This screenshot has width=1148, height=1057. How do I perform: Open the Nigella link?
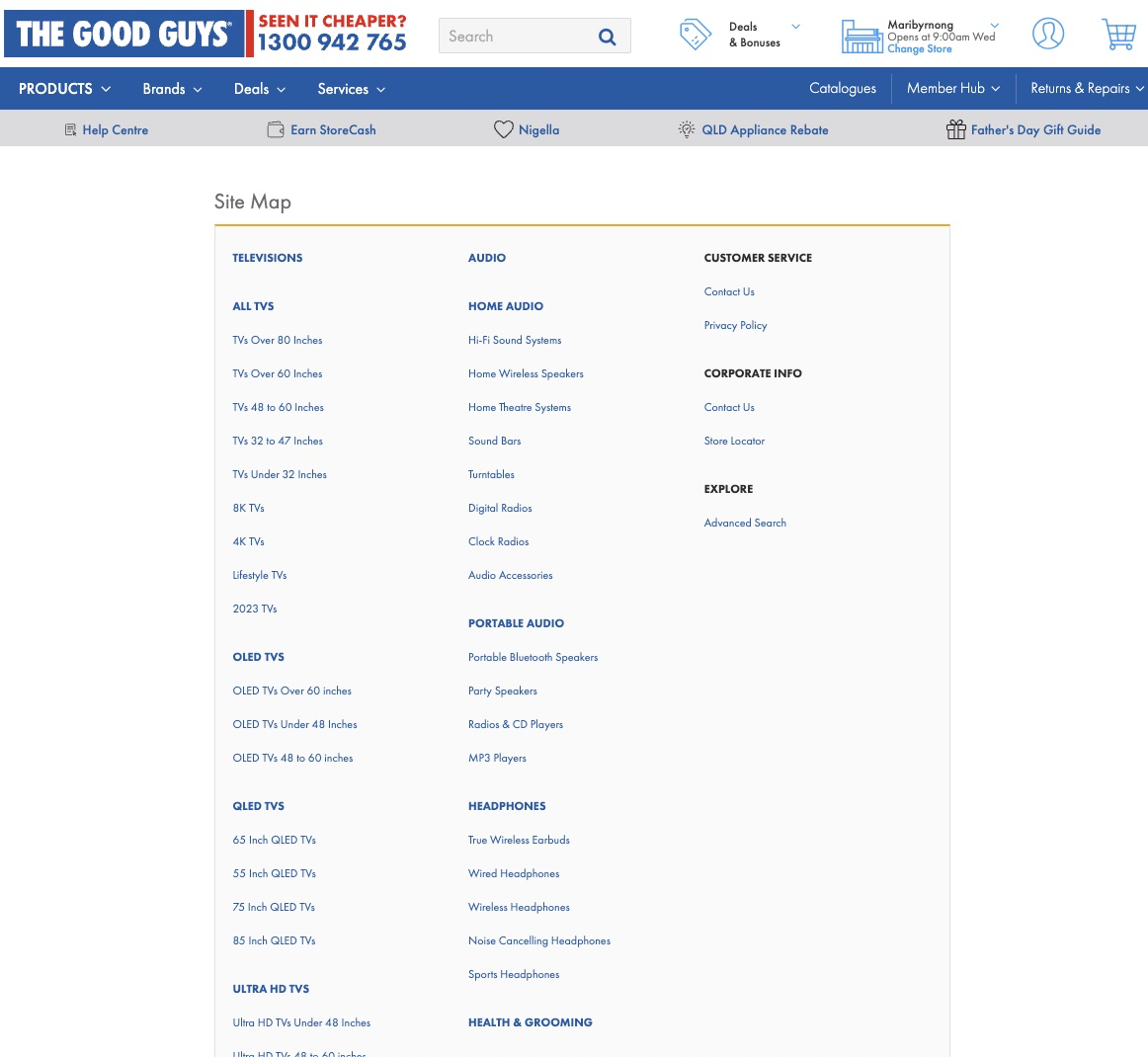(x=538, y=129)
